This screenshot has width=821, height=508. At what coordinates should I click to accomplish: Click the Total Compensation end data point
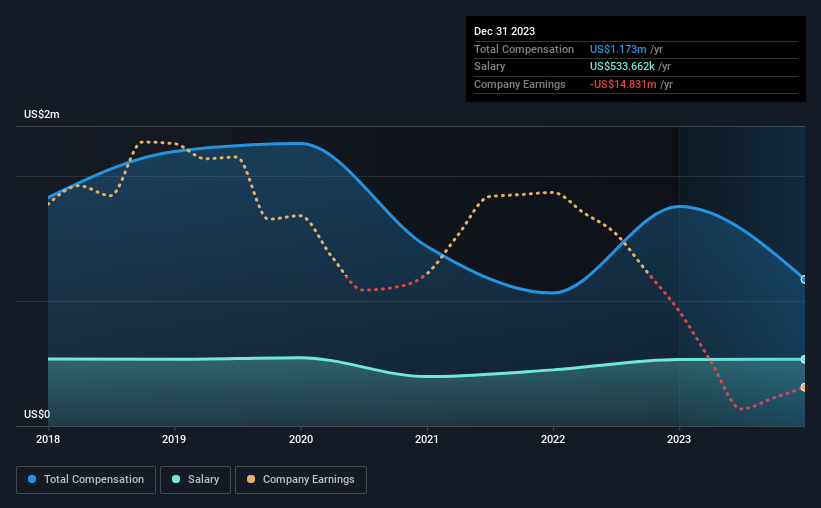(804, 280)
